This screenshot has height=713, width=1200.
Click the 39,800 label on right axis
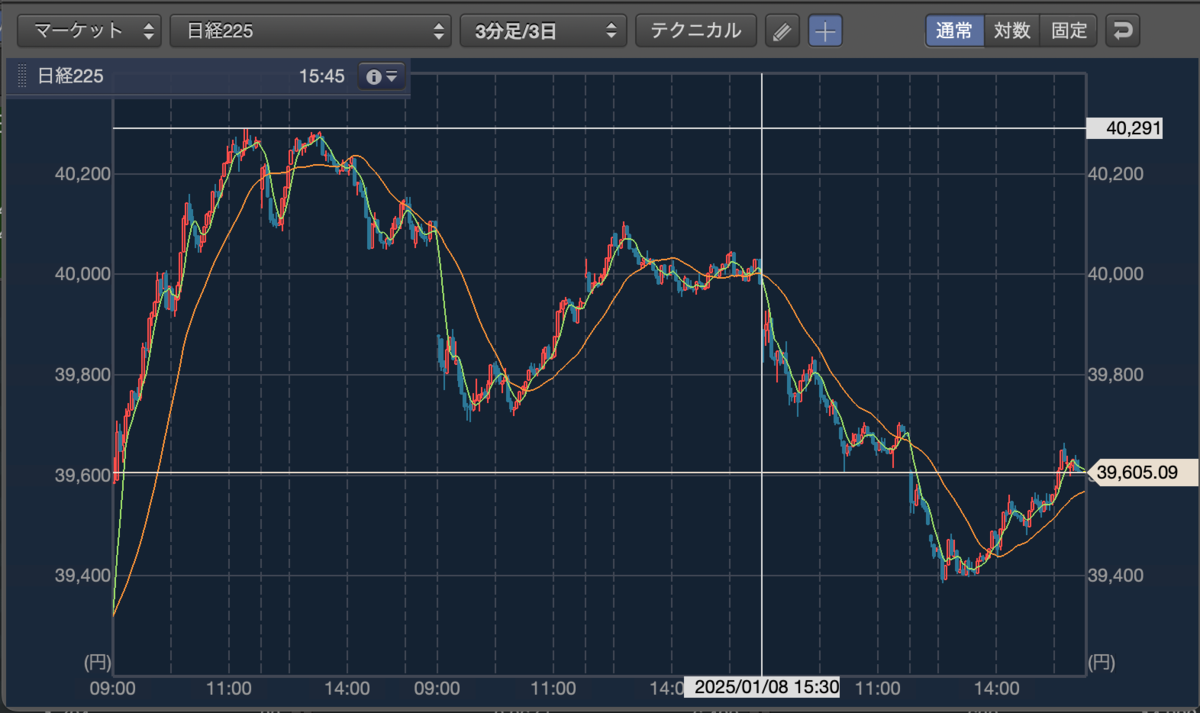pos(1117,375)
